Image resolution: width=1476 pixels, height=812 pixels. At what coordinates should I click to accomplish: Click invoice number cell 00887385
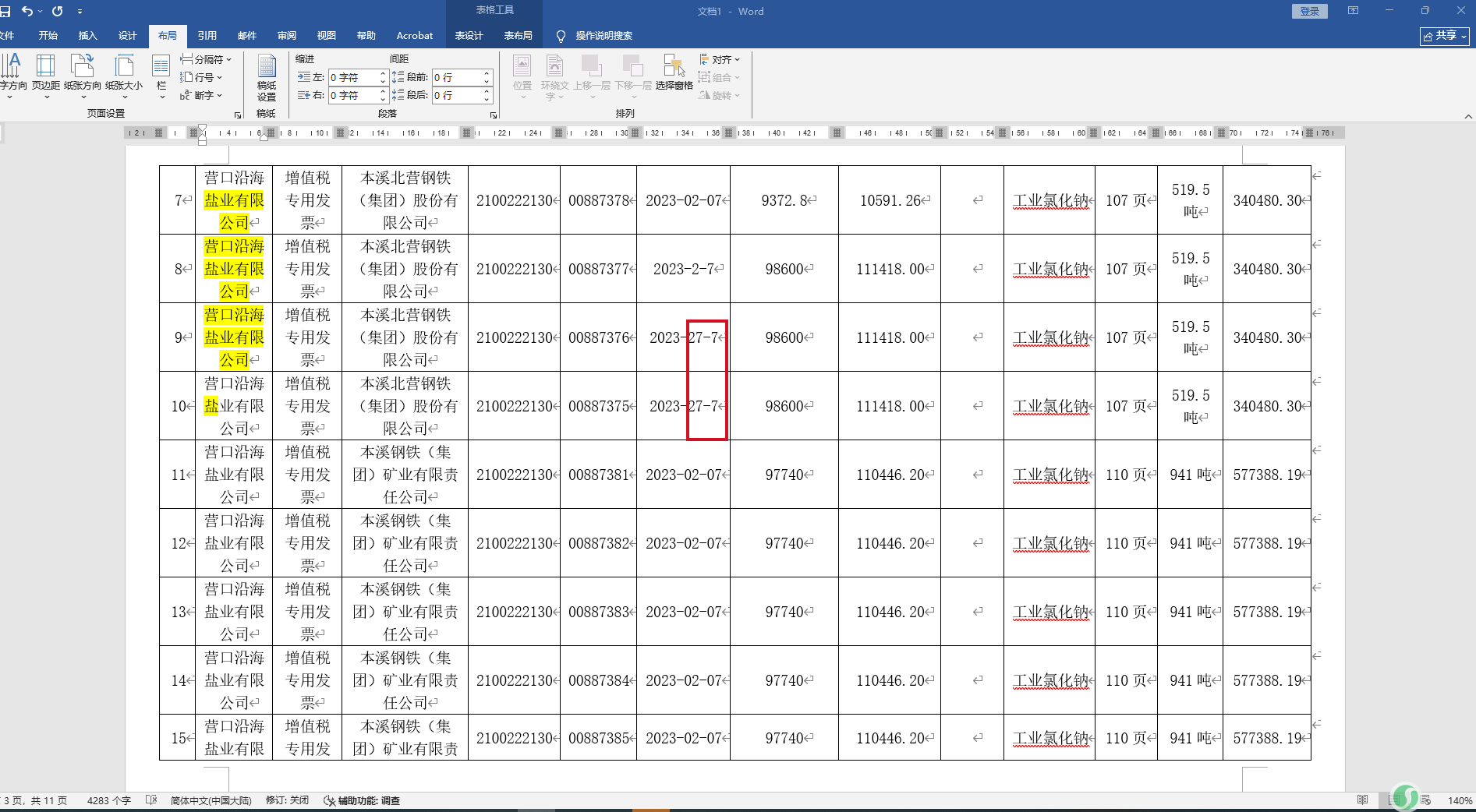[598, 738]
